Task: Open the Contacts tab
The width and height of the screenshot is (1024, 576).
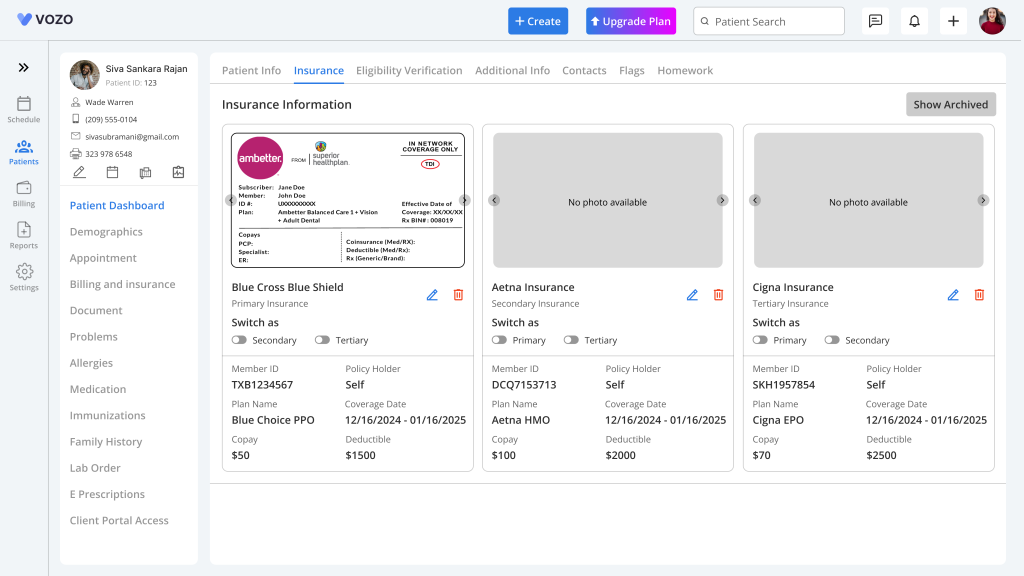Action: (x=584, y=71)
